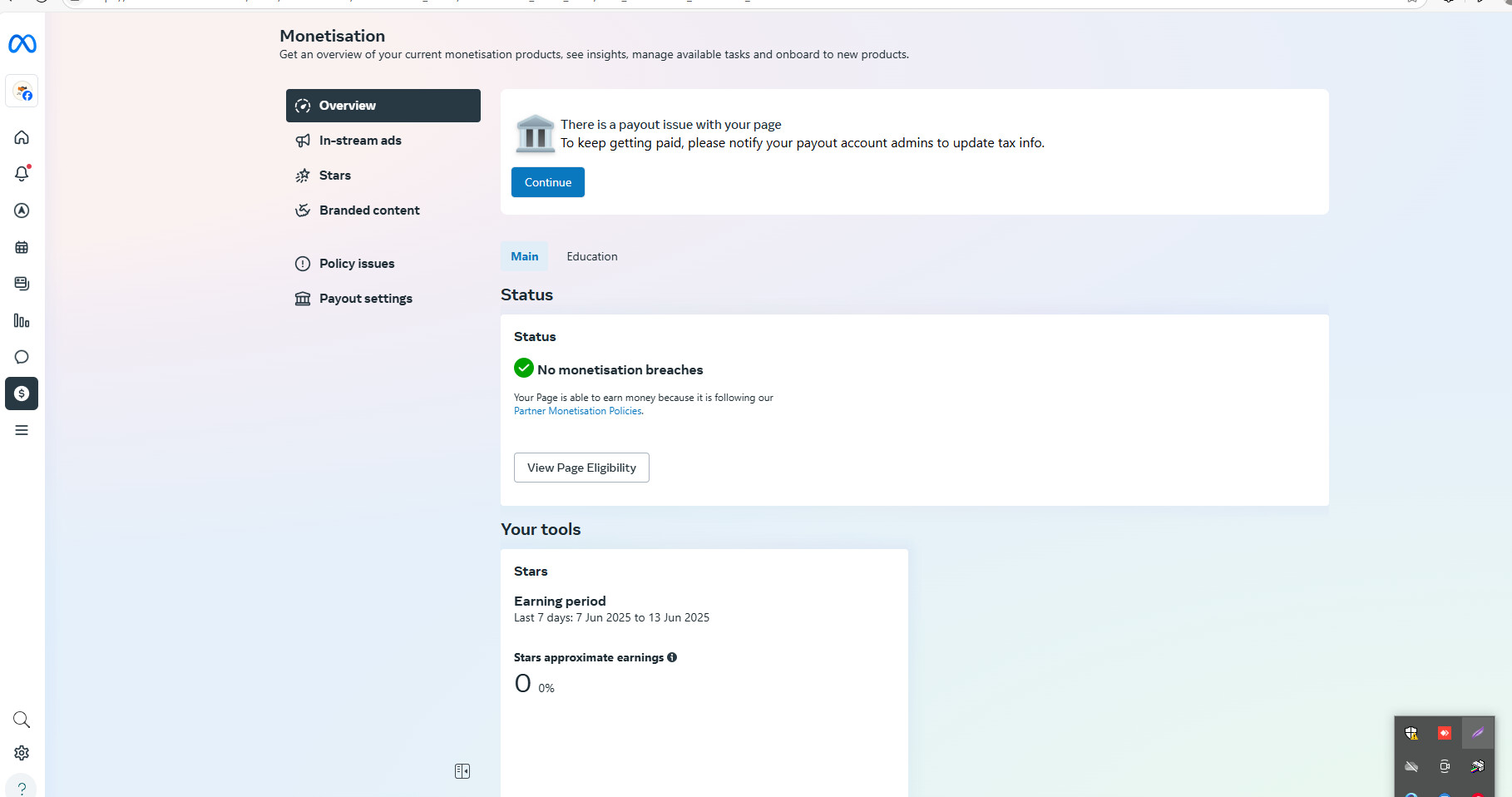Click the Policy issues exclamation icon
This screenshot has width=1512, height=797.
coord(303,264)
